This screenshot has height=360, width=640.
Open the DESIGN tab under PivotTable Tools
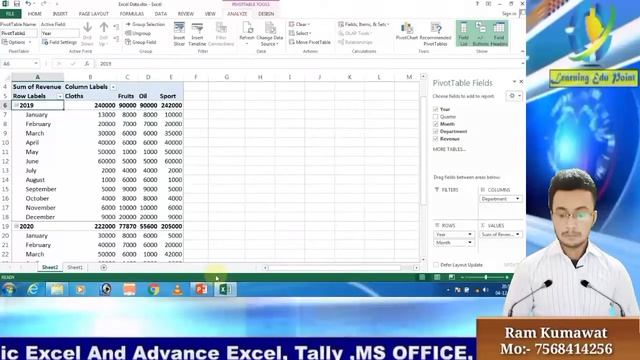(266, 14)
